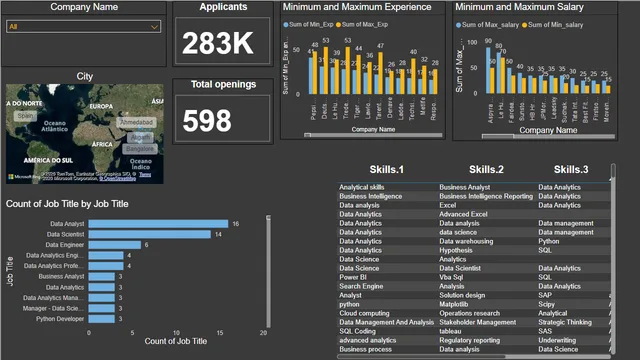Open the Terms link on the map
640x360 pixels.
(x=145, y=174)
